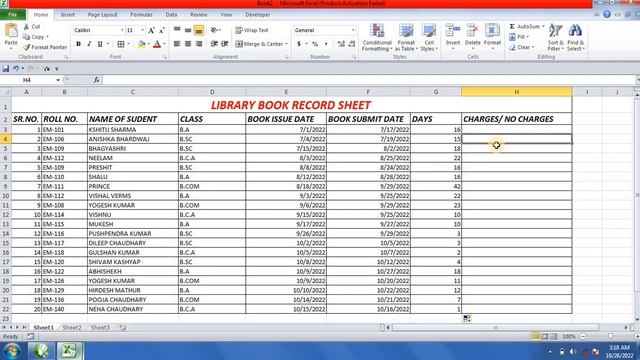Viewport: 640px width, 360px height.
Task: Click the Auto Fill Options icon below table
Action: (467, 318)
